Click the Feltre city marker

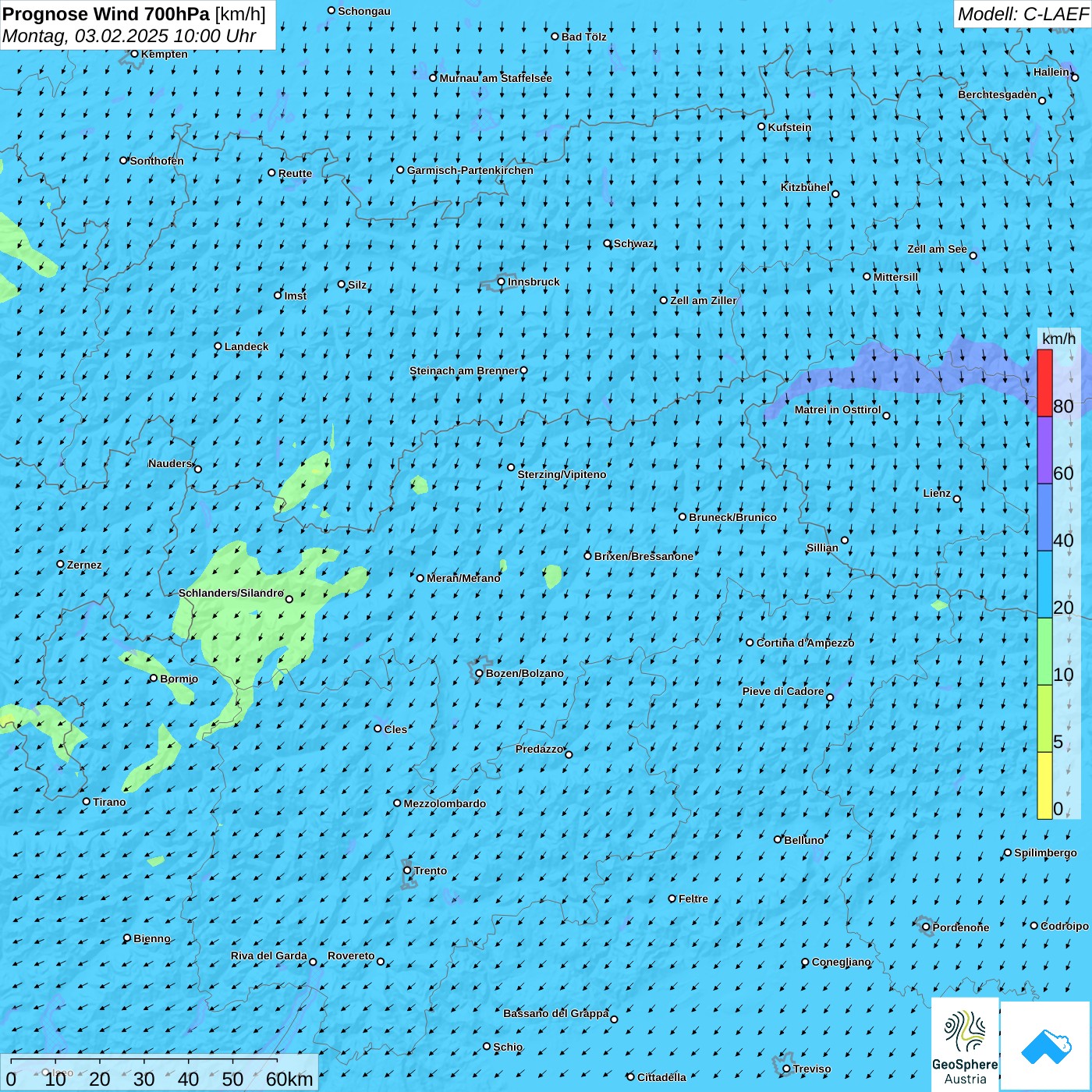point(672,899)
